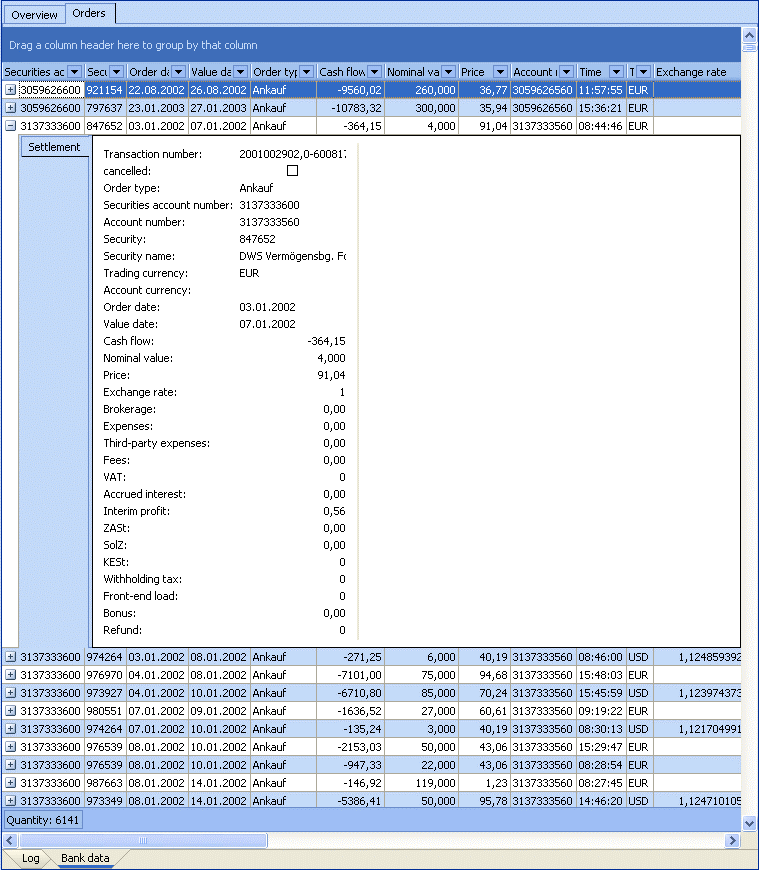759x870 pixels.
Task: Click the Exchange rate column header
Action: [691, 72]
